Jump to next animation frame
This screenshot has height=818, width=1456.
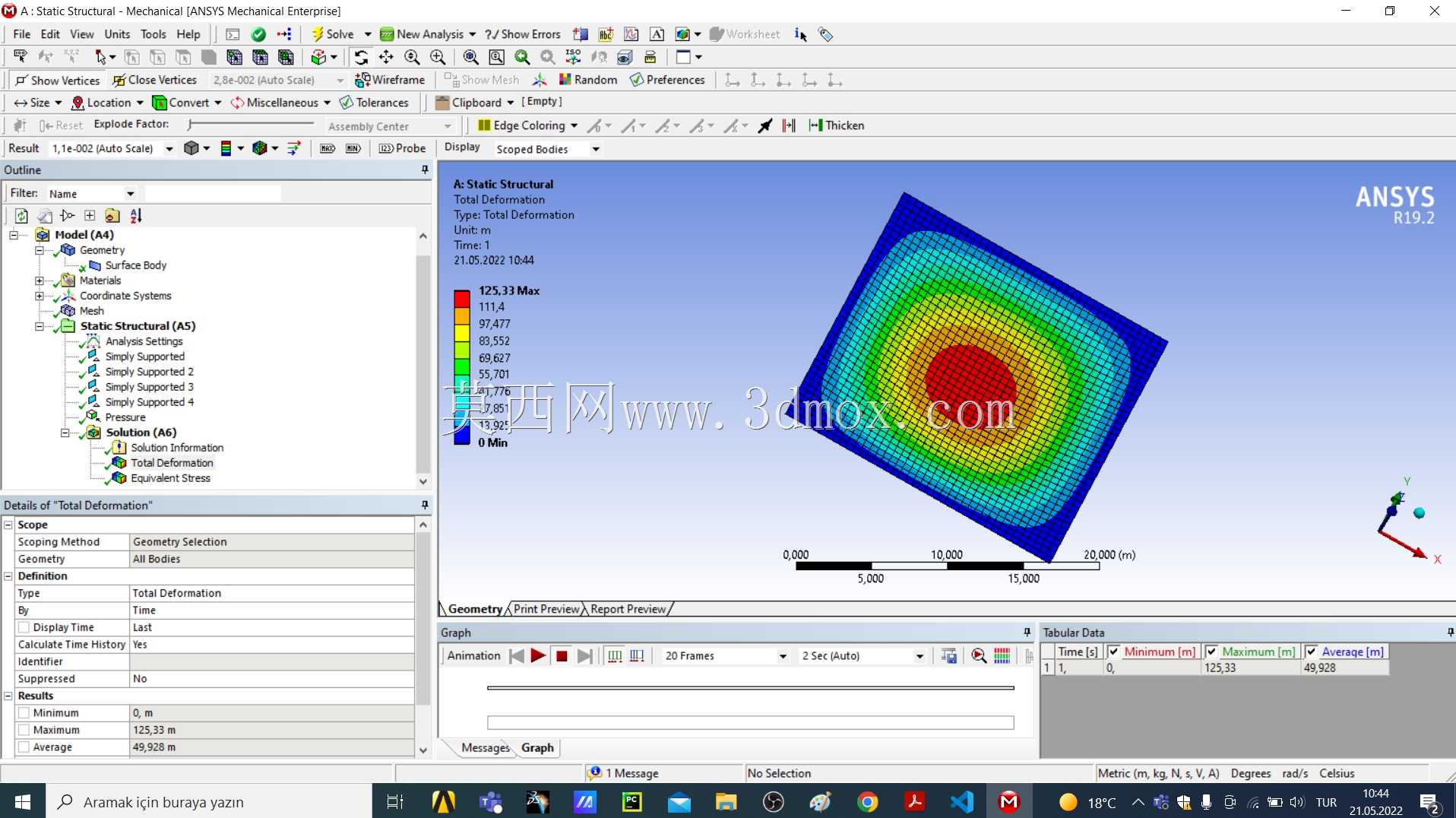tap(584, 656)
